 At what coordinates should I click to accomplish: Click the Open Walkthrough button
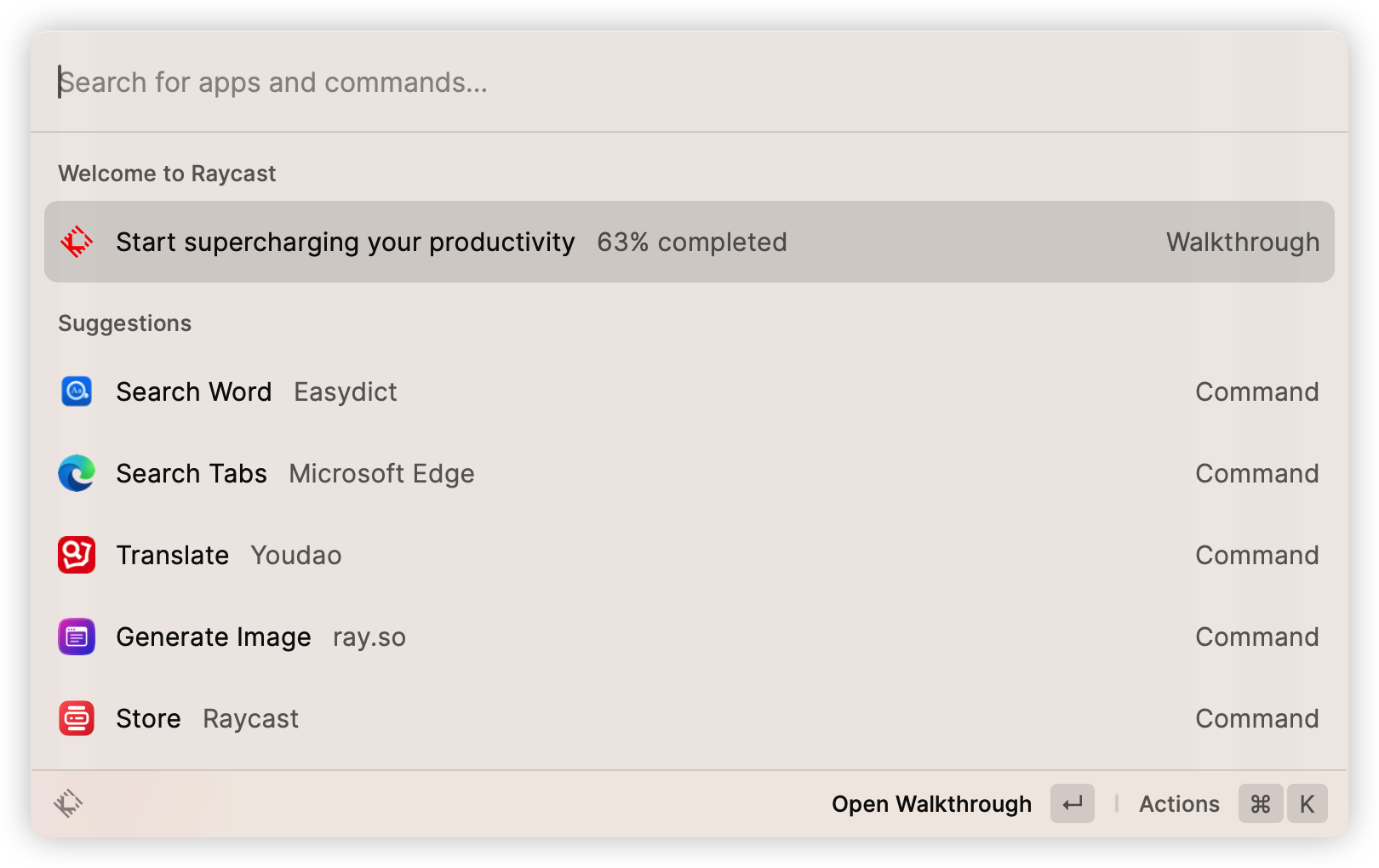pyautogui.click(x=931, y=804)
